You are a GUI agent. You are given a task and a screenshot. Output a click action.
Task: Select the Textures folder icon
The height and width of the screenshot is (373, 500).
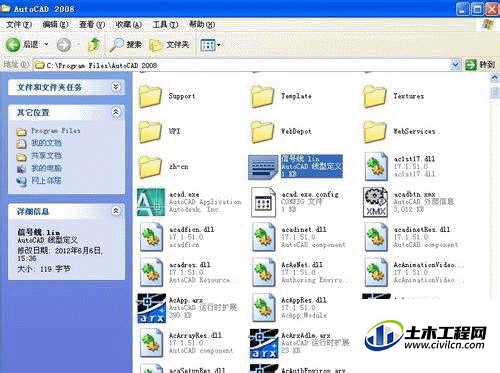coord(375,96)
